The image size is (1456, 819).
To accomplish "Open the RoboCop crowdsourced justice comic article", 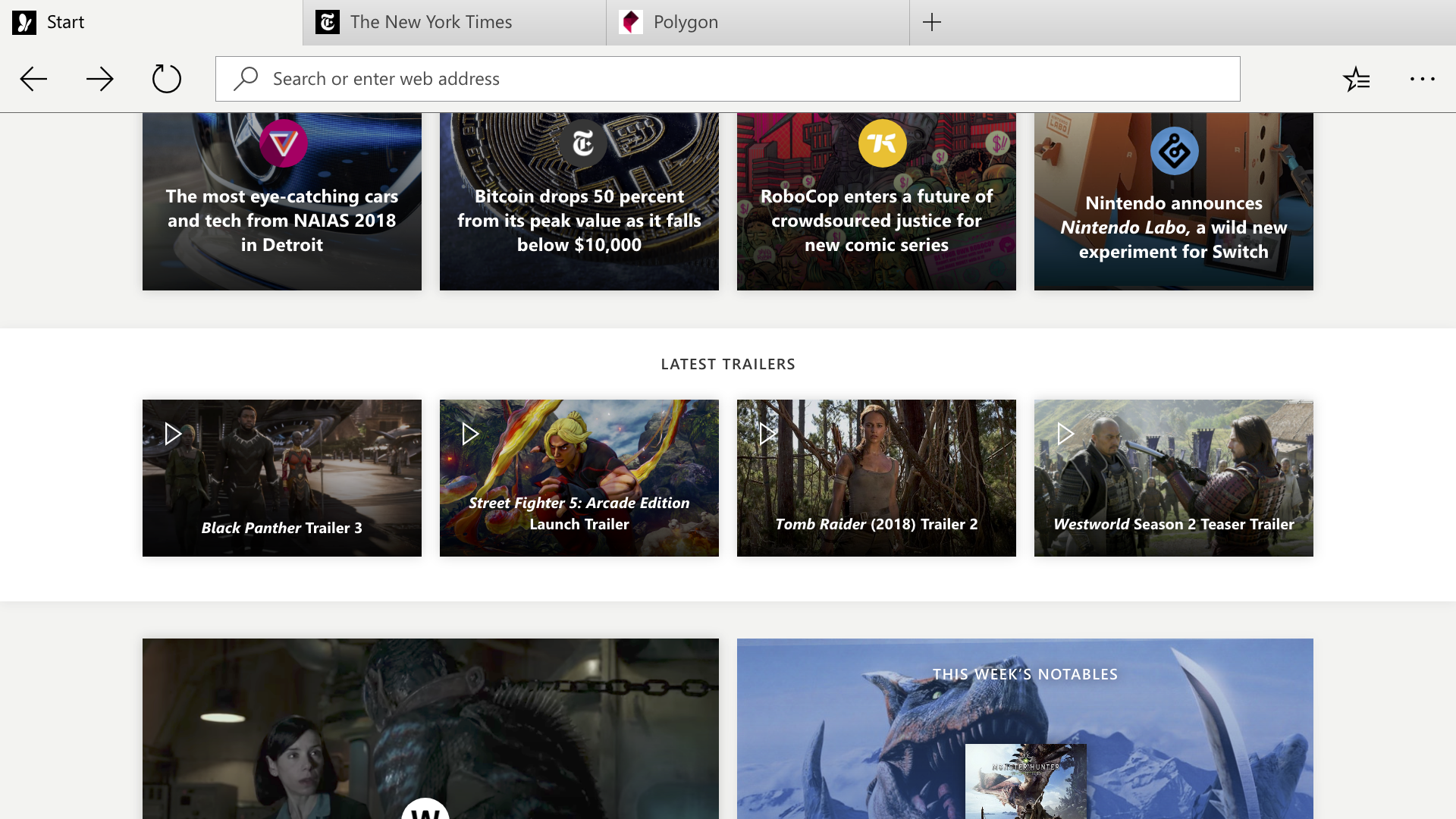I will pyautogui.click(x=877, y=202).
